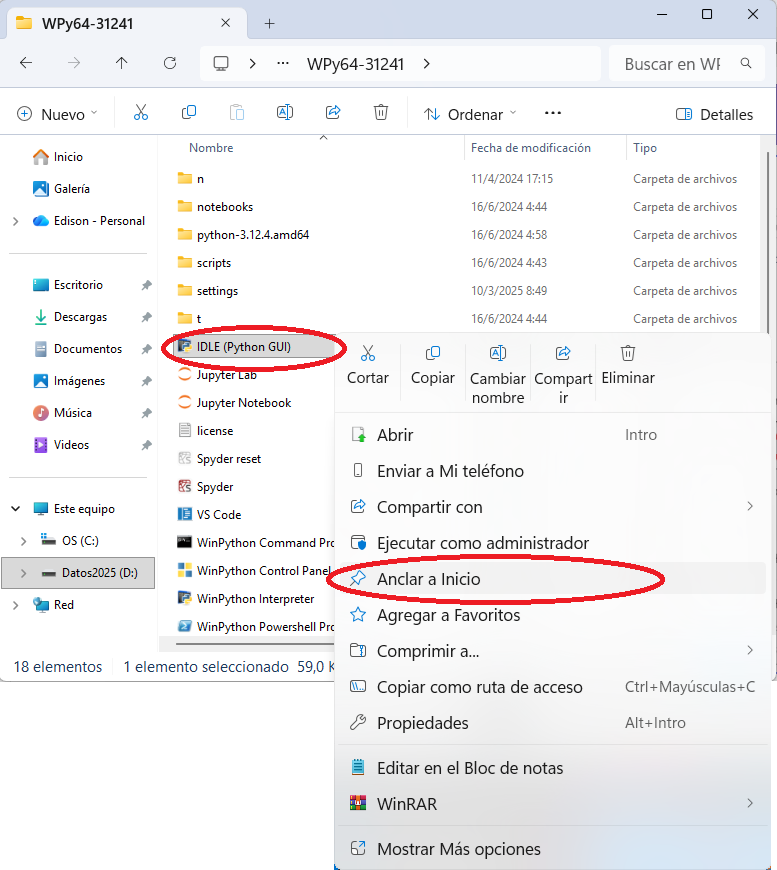
Task: Sort by Fecha de modificación column
Action: 531,148
